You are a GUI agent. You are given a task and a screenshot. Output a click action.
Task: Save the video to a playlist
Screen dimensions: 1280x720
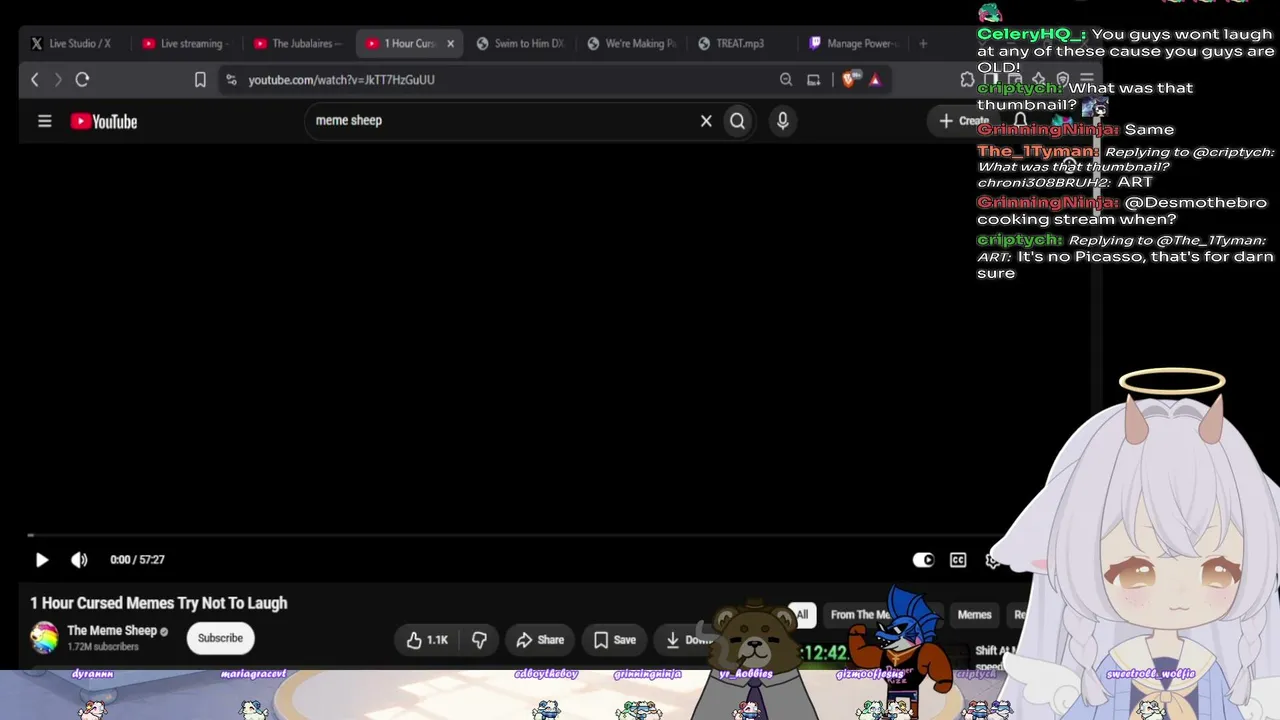pos(614,640)
